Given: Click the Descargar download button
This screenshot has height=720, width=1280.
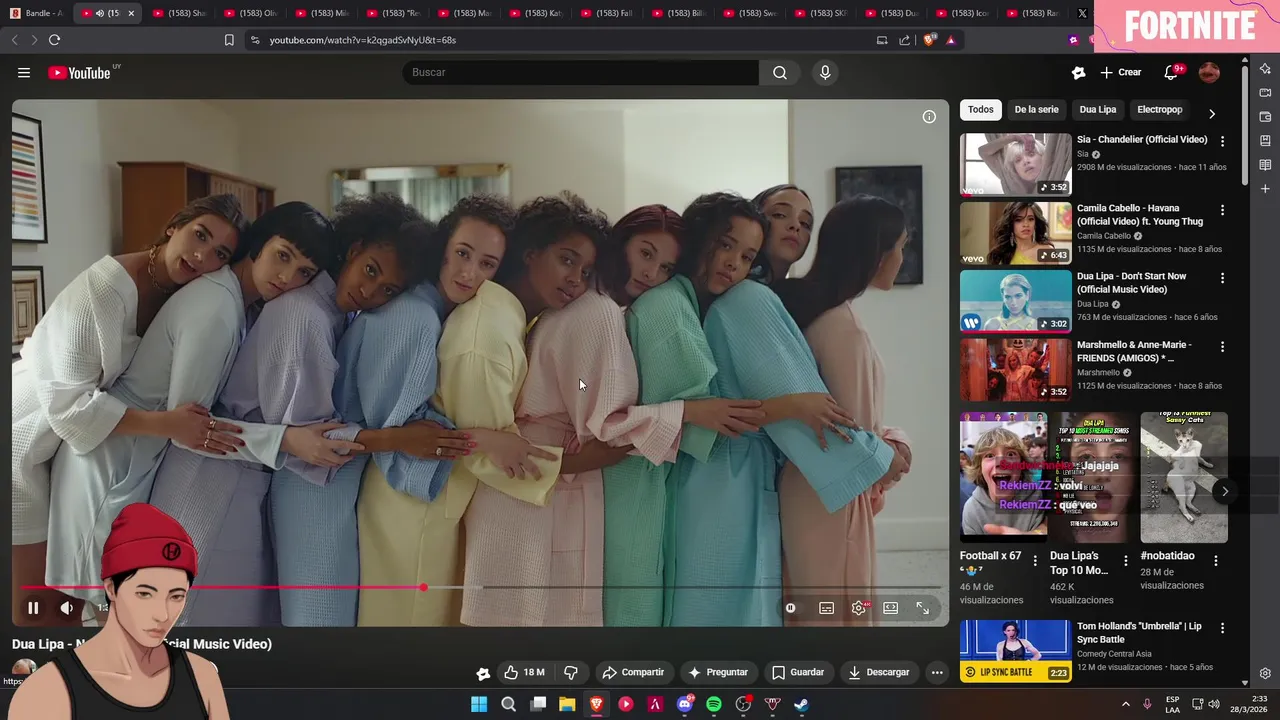Looking at the screenshot, I should click(879, 672).
